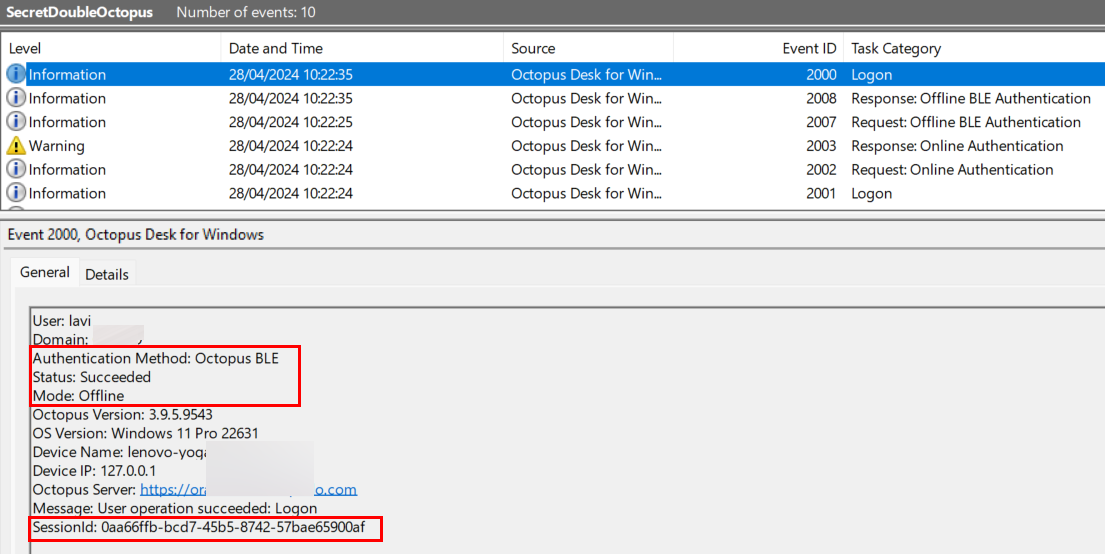This screenshot has width=1105, height=554.
Task: Click the info icon of the Event 2001 row
Action: coord(16,193)
